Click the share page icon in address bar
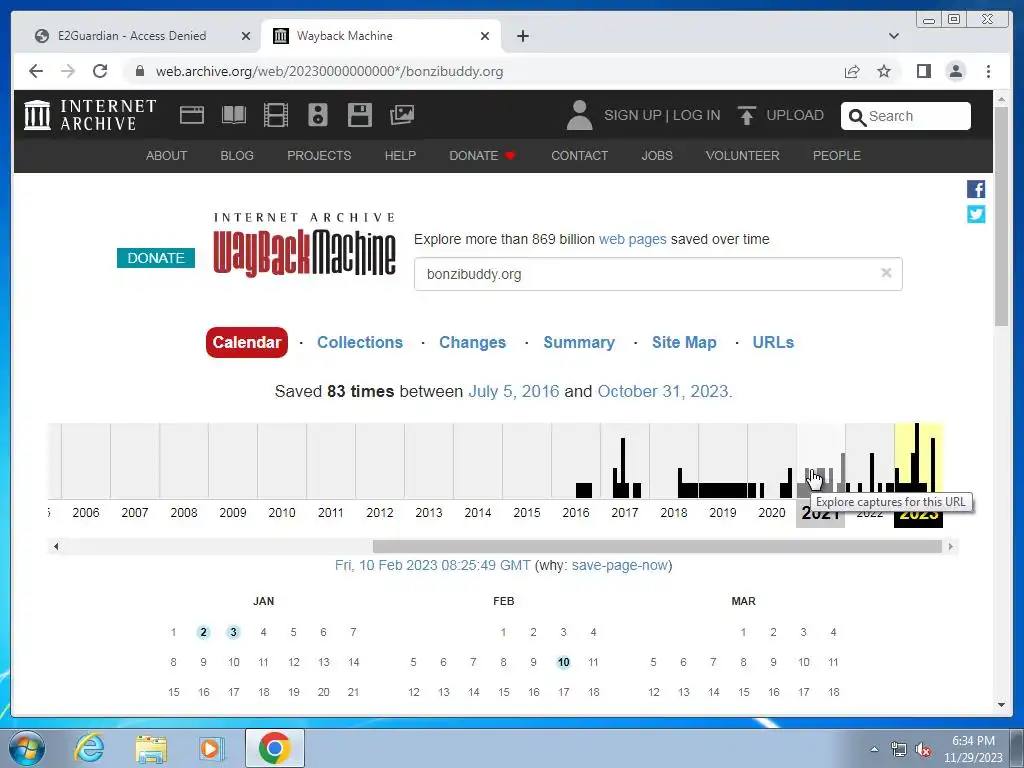The width and height of the screenshot is (1024, 768). click(x=852, y=71)
